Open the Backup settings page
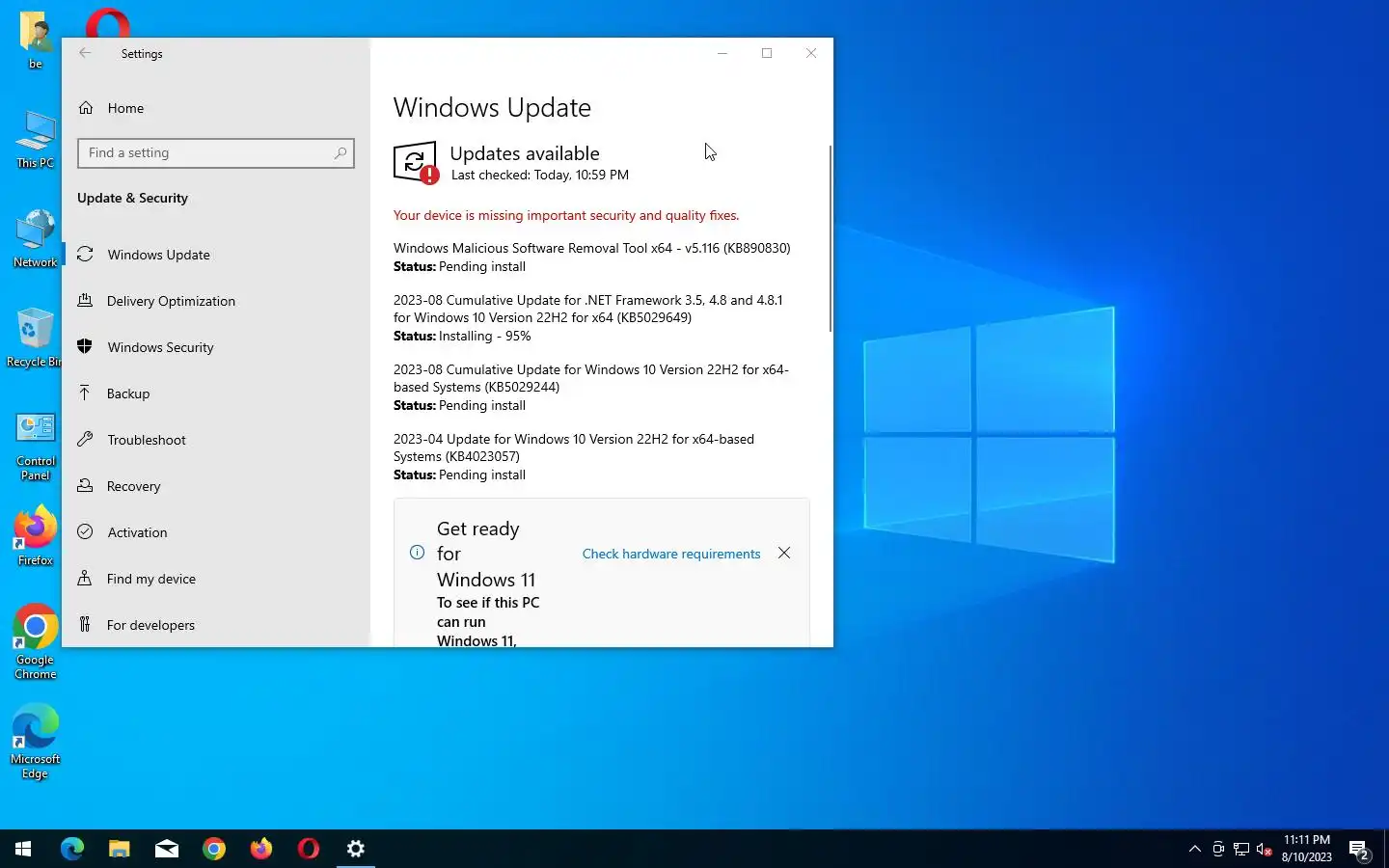 (x=216, y=393)
